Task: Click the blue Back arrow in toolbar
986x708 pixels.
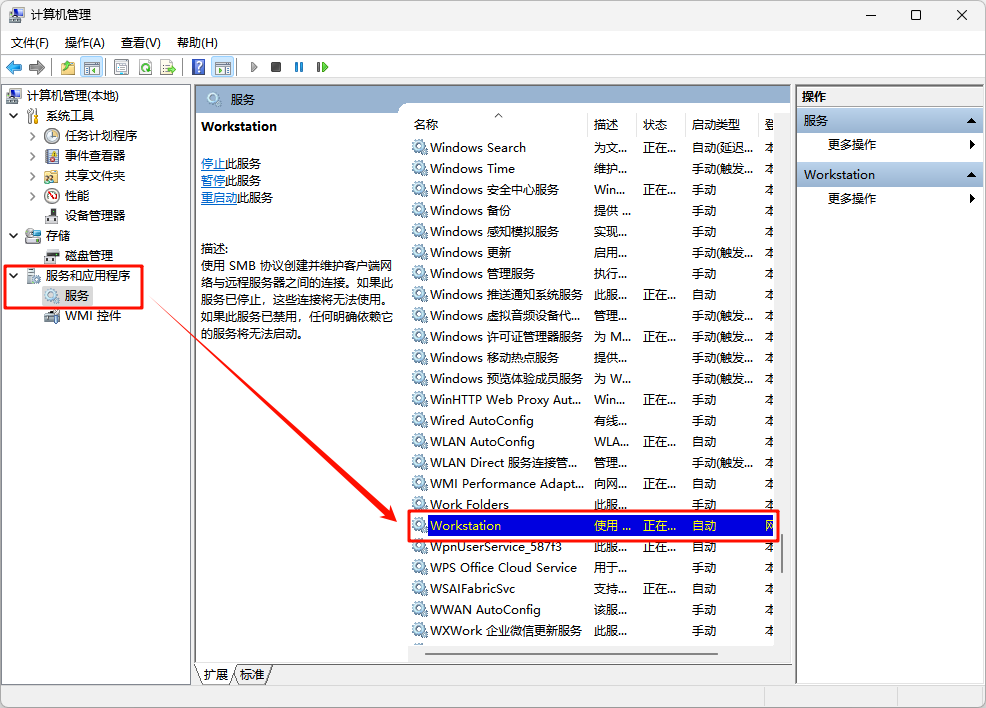Action: [x=14, y=67]
